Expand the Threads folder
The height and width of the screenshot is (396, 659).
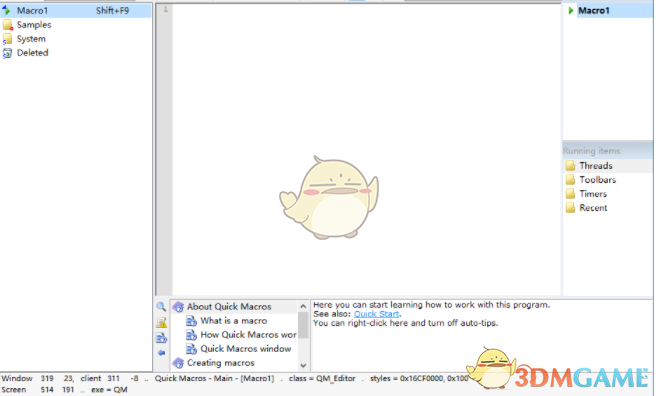point(596,166)
